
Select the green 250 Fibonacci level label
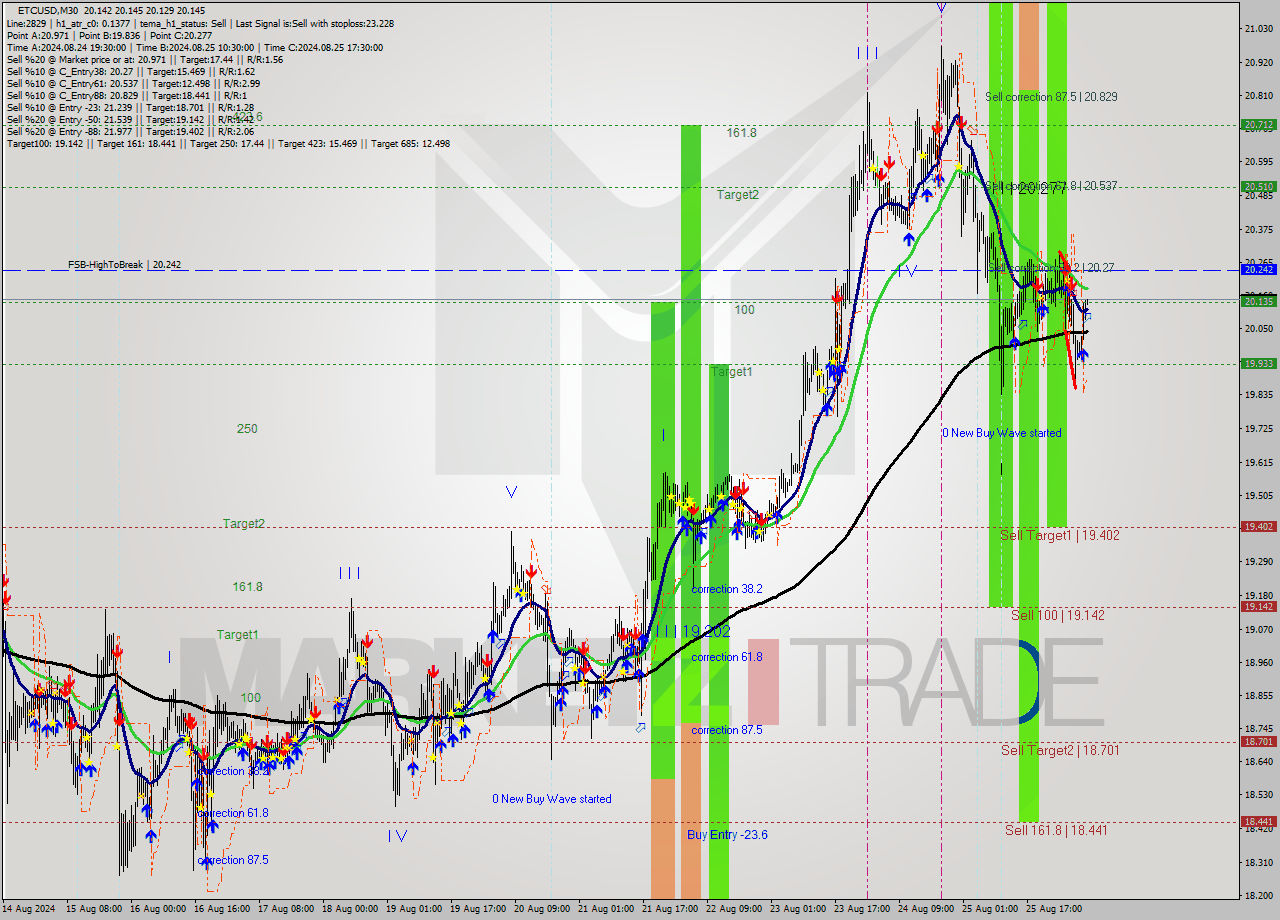[x=247, y=429]
